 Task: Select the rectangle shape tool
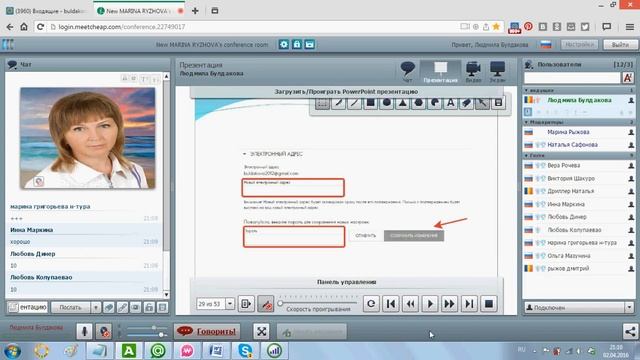click(370, 103)
